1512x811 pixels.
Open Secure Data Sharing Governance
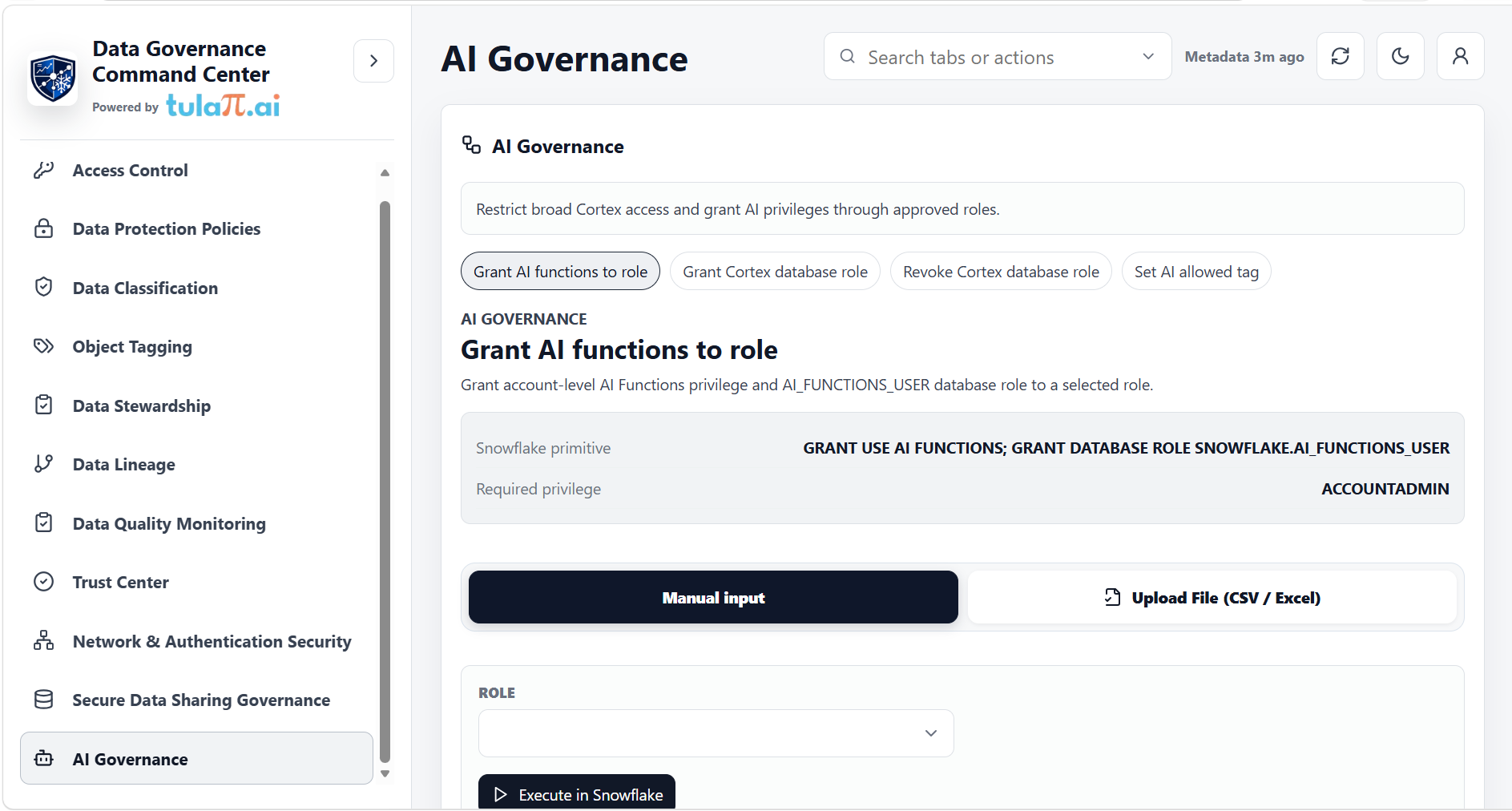[196, 700]
